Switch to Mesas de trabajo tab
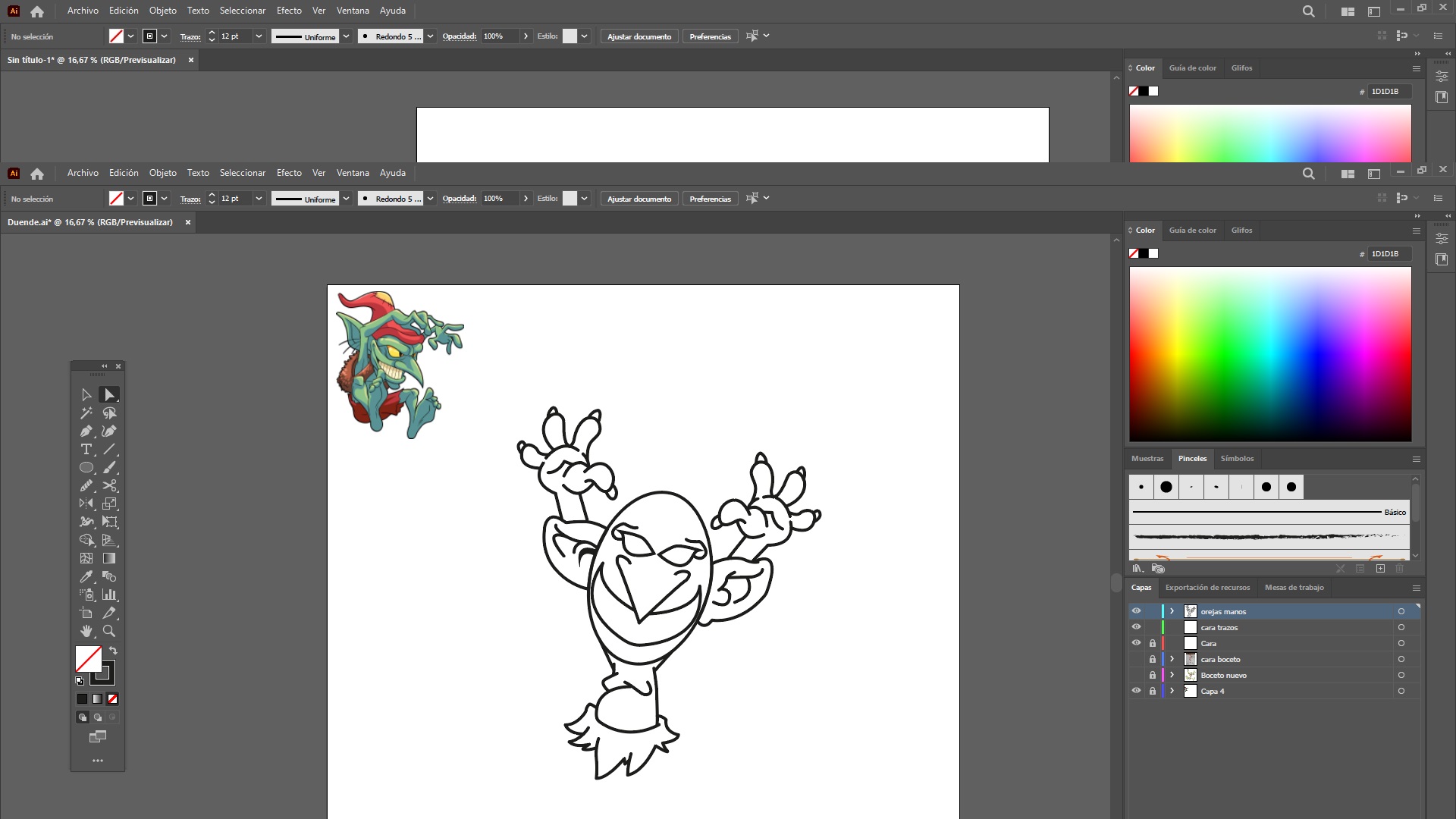 [1294, 588]
